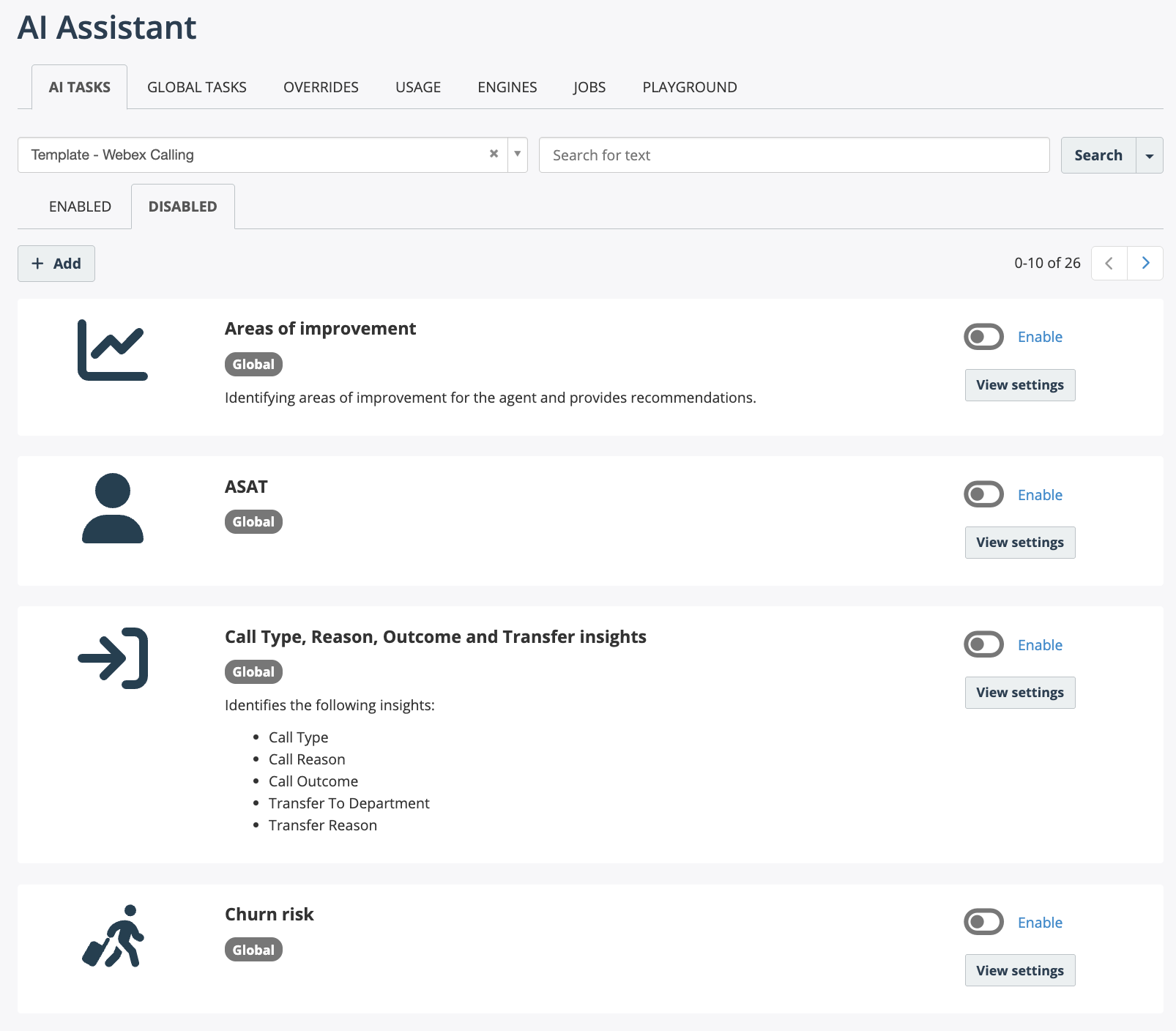This screenshot has width=1176, height=1031.
Task: View settings for Areas of improvement
Action: click(x=1020, y=385)
